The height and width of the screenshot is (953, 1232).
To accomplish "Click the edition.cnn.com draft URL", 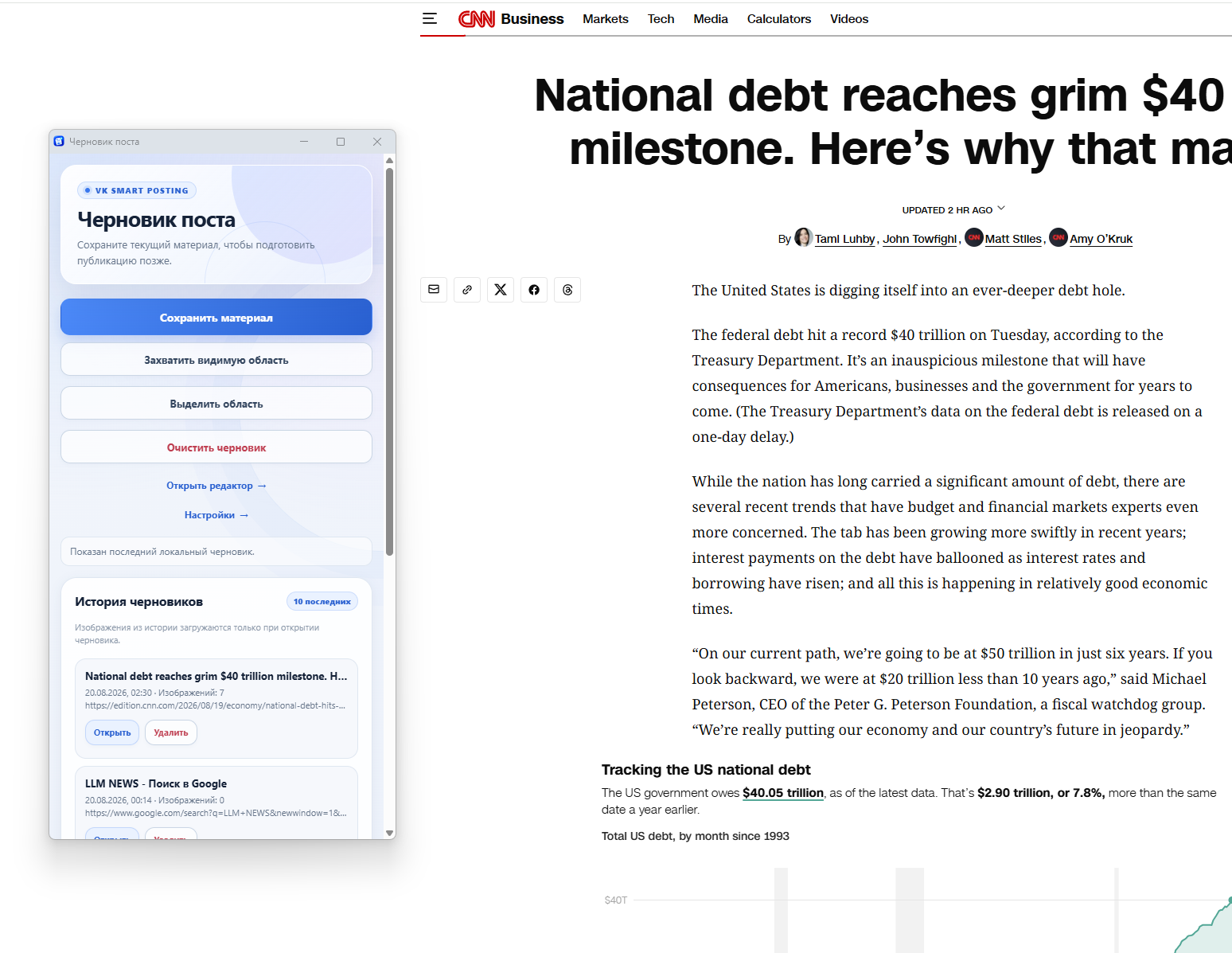I will (x=215, y=705).
